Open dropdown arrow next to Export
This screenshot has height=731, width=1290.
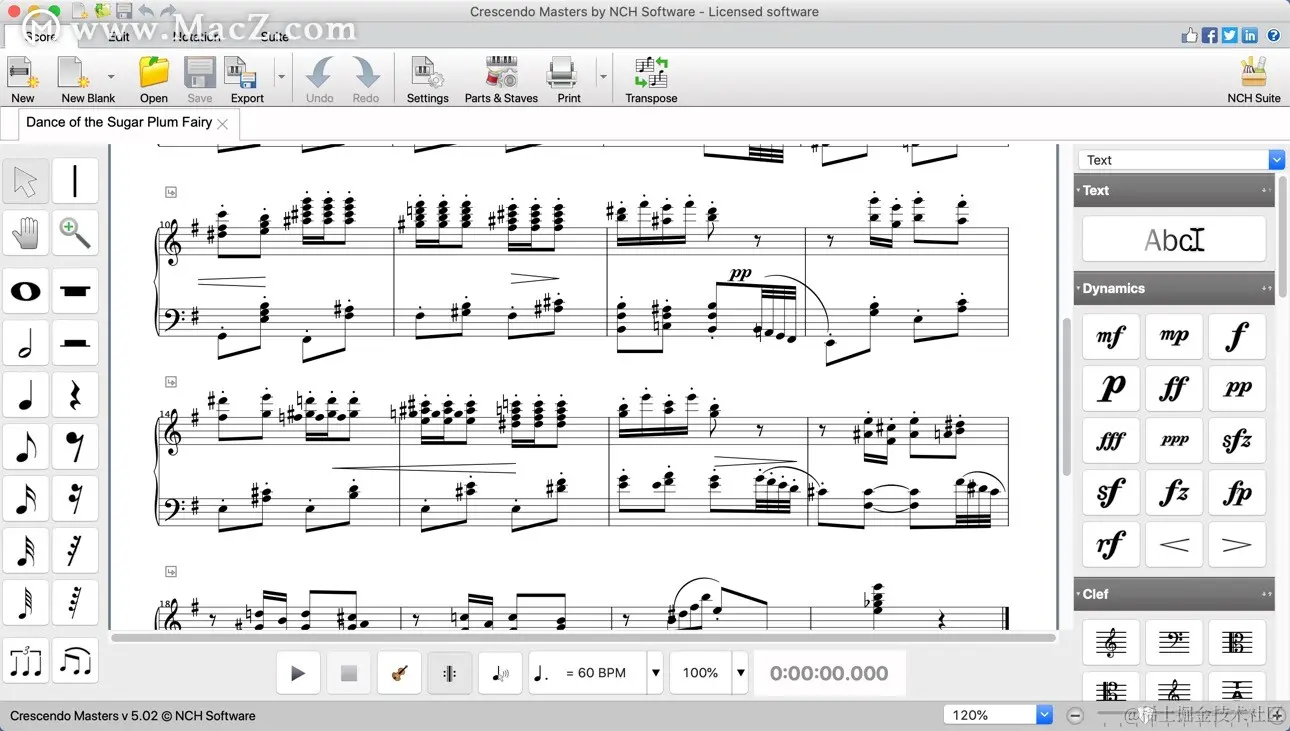(x=281, y=77)
